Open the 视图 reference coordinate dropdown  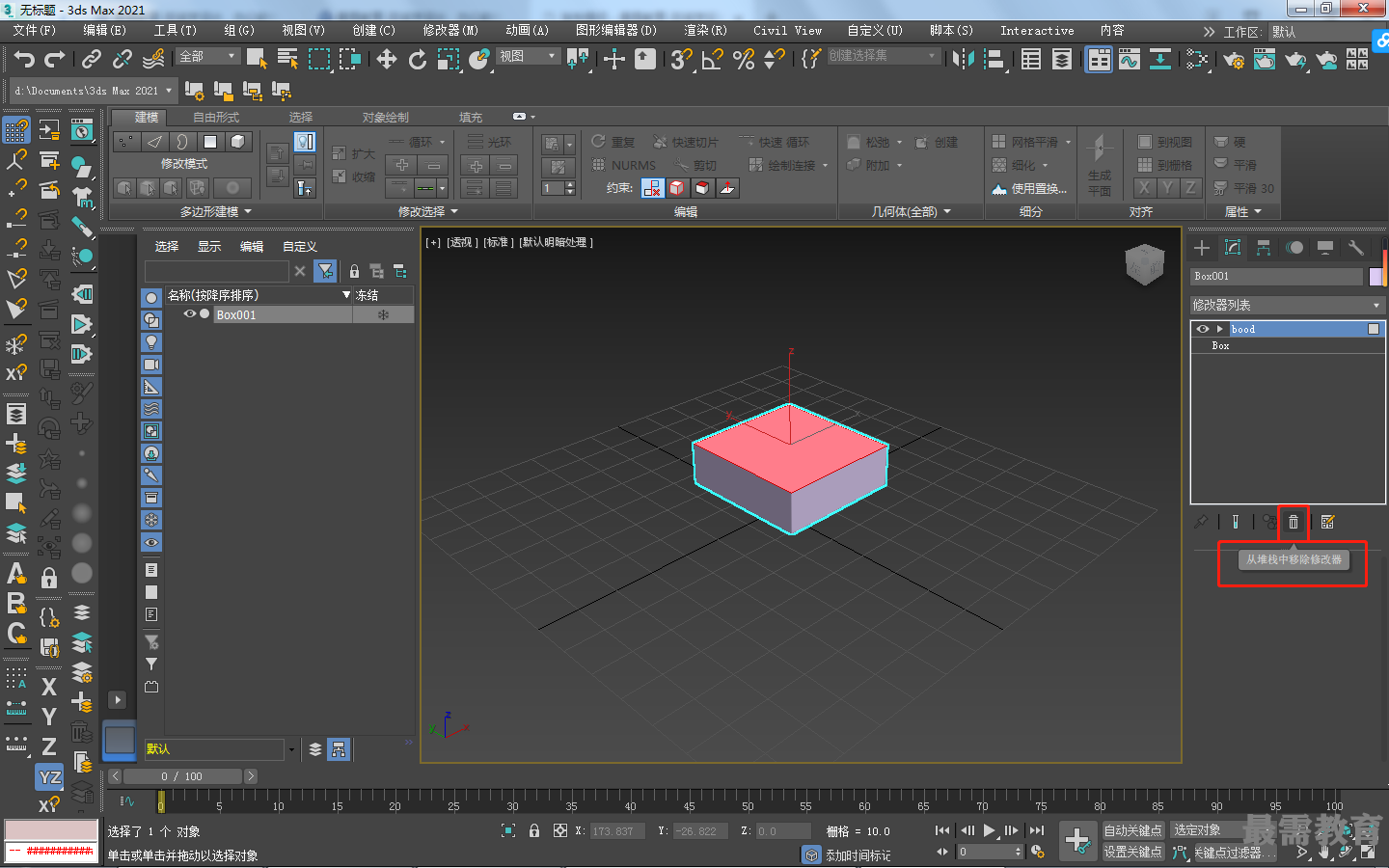pos(528,57)
